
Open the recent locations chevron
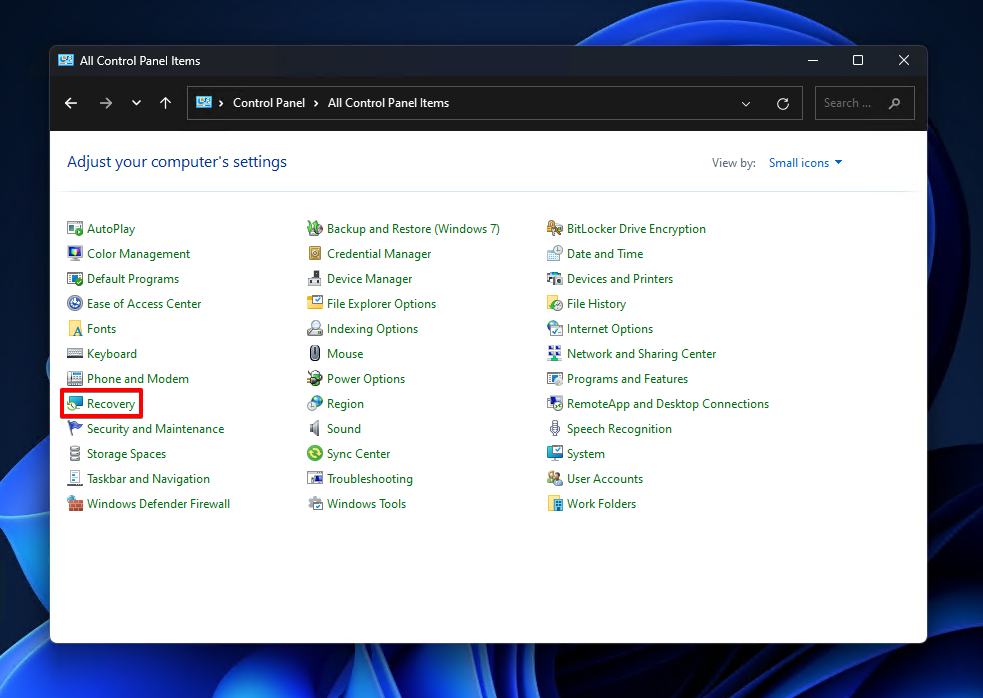point(136,103)
